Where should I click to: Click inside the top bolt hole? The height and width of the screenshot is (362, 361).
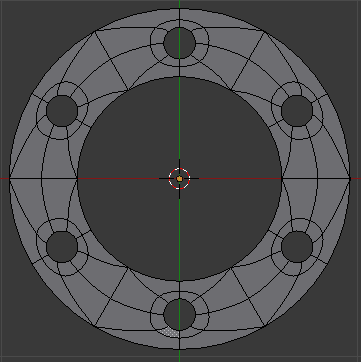point(179,43)
